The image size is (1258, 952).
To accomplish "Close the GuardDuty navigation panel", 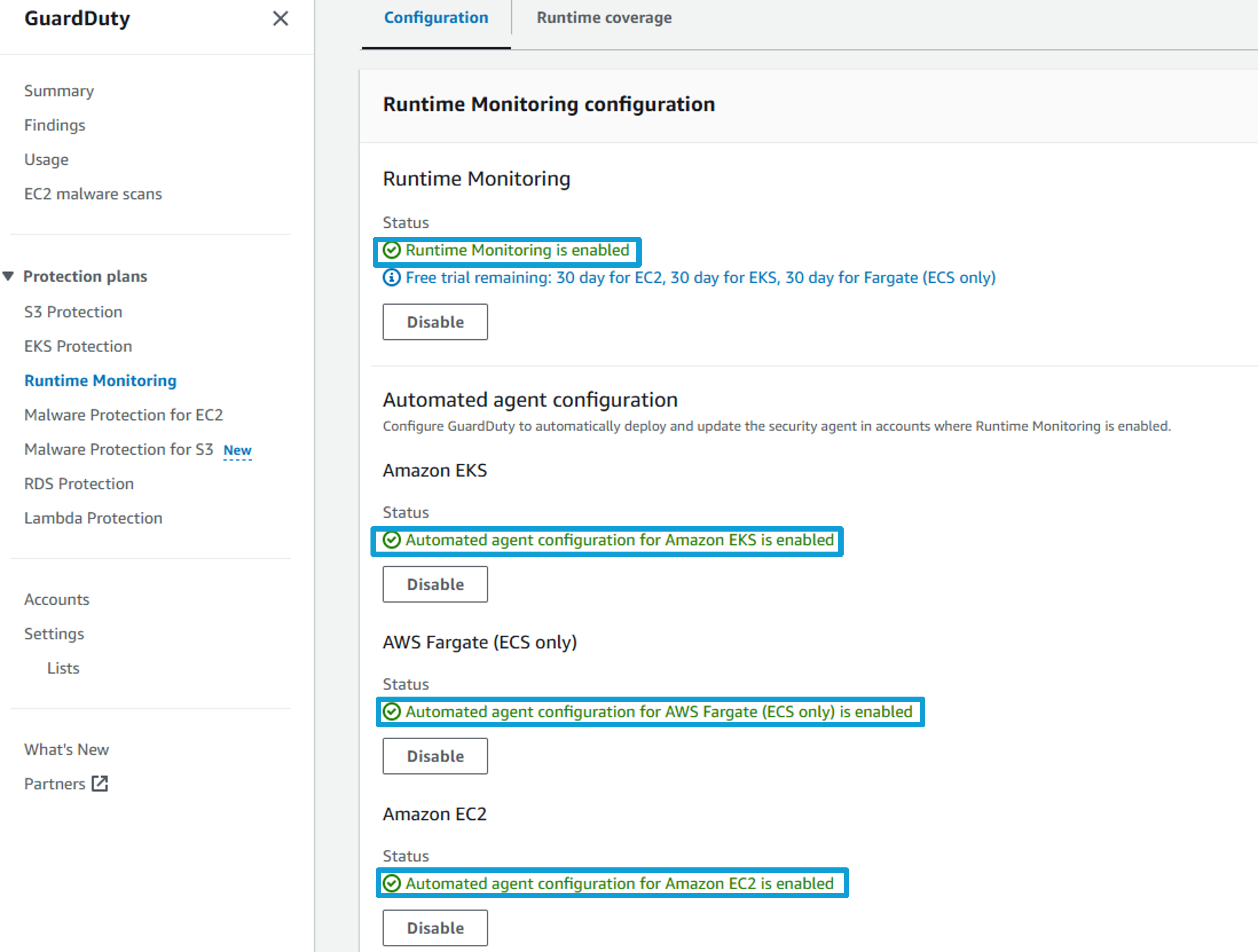I will point(280,19).
